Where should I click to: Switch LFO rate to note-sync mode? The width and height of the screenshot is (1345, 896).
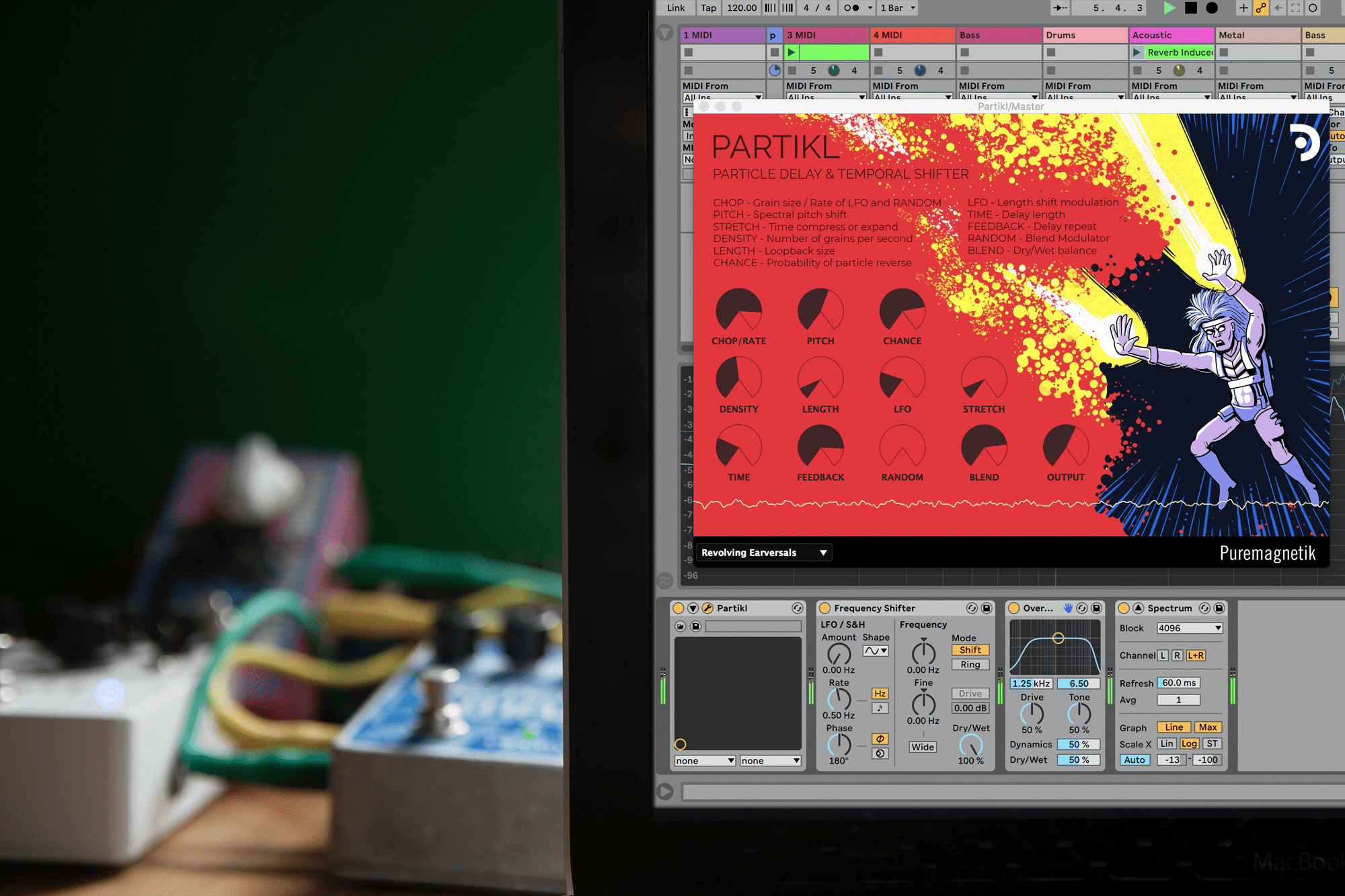pos(880,708)
